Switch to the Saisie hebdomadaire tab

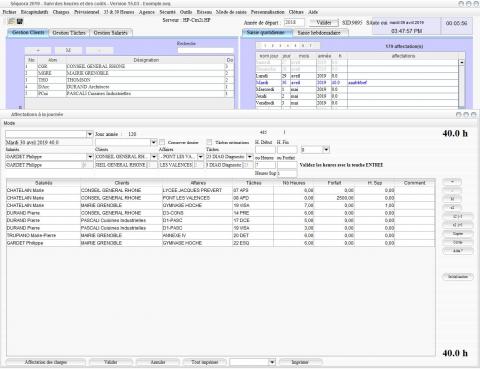click(319, 33)
